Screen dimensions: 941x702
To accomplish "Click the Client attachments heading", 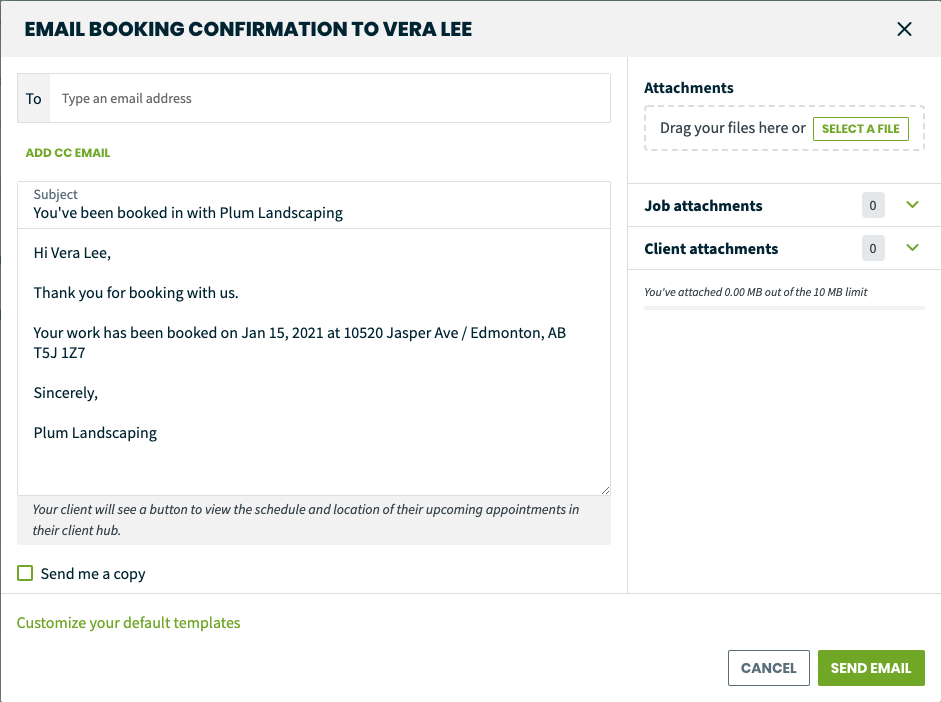I will click(x=711, y=249).
